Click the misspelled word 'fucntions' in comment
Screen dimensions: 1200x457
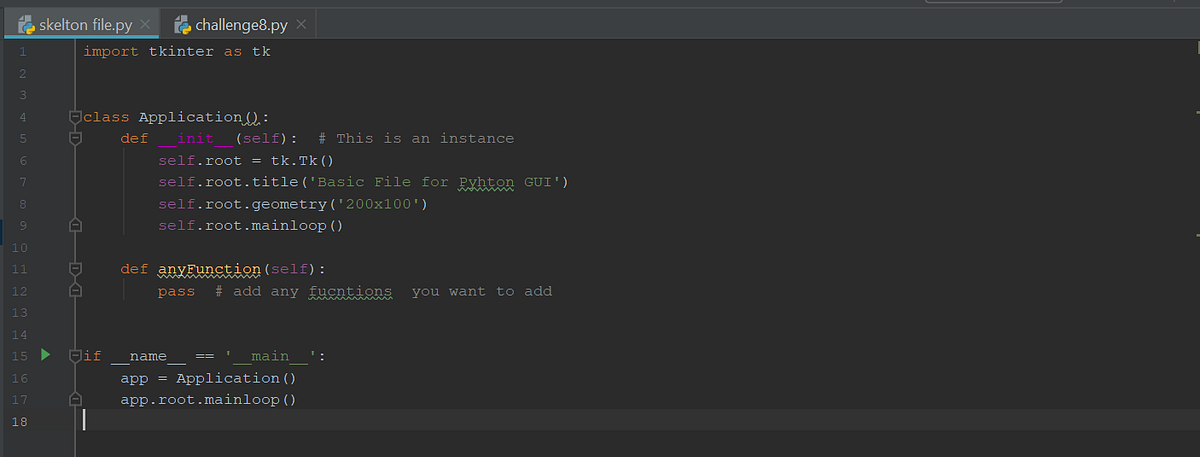pos(351,291)
